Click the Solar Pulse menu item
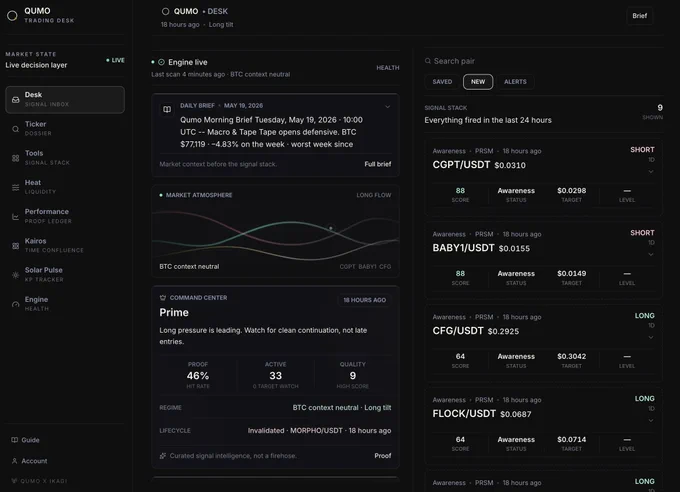 pos(65,275)
